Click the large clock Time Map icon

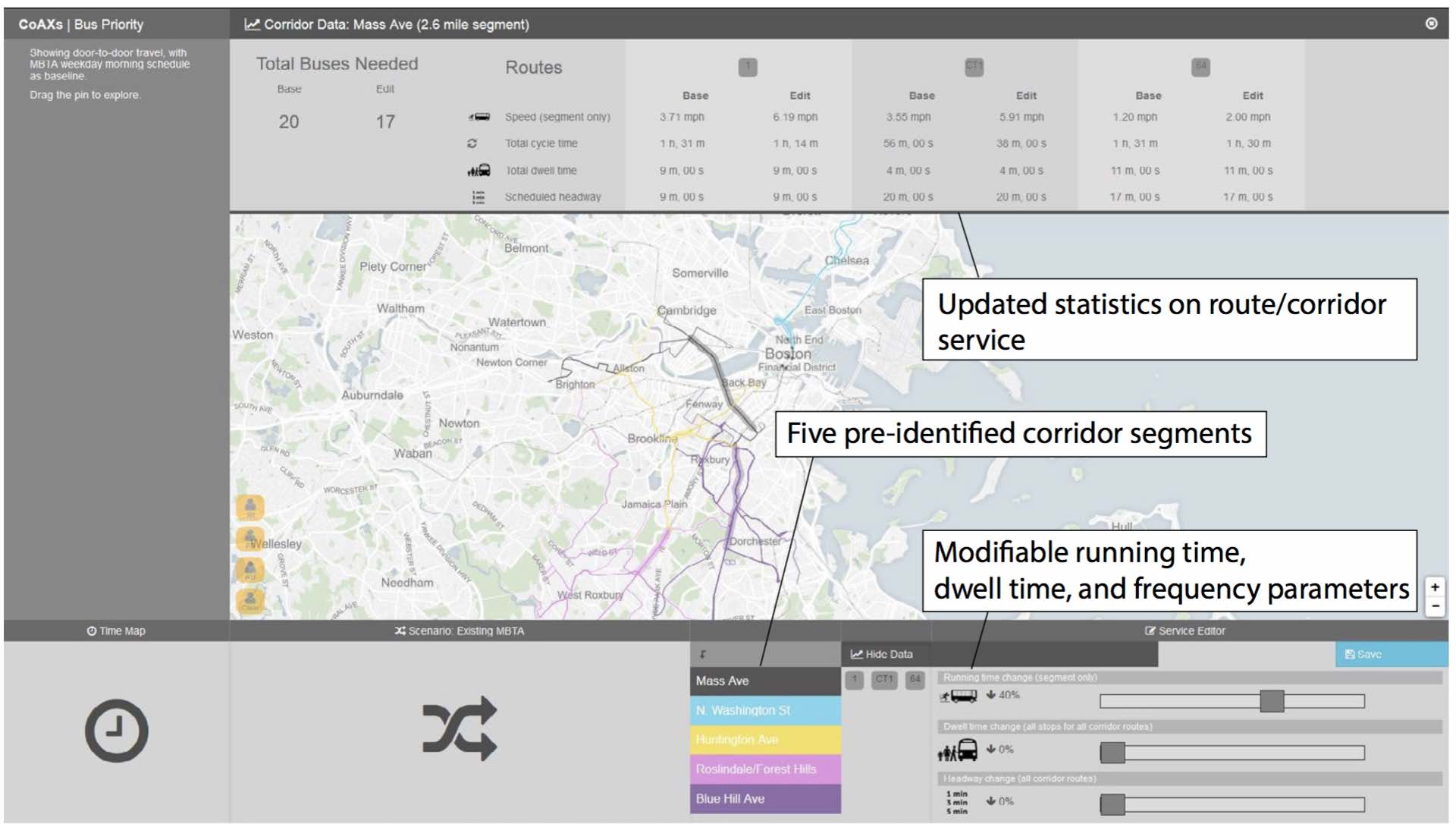pyautogui.click(x=116, y=731)
